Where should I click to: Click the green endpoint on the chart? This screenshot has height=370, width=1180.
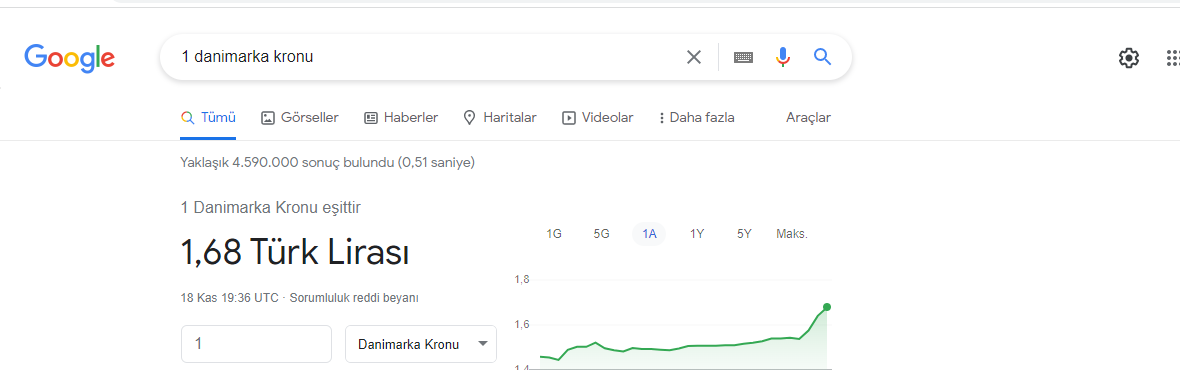pos(827,307)
